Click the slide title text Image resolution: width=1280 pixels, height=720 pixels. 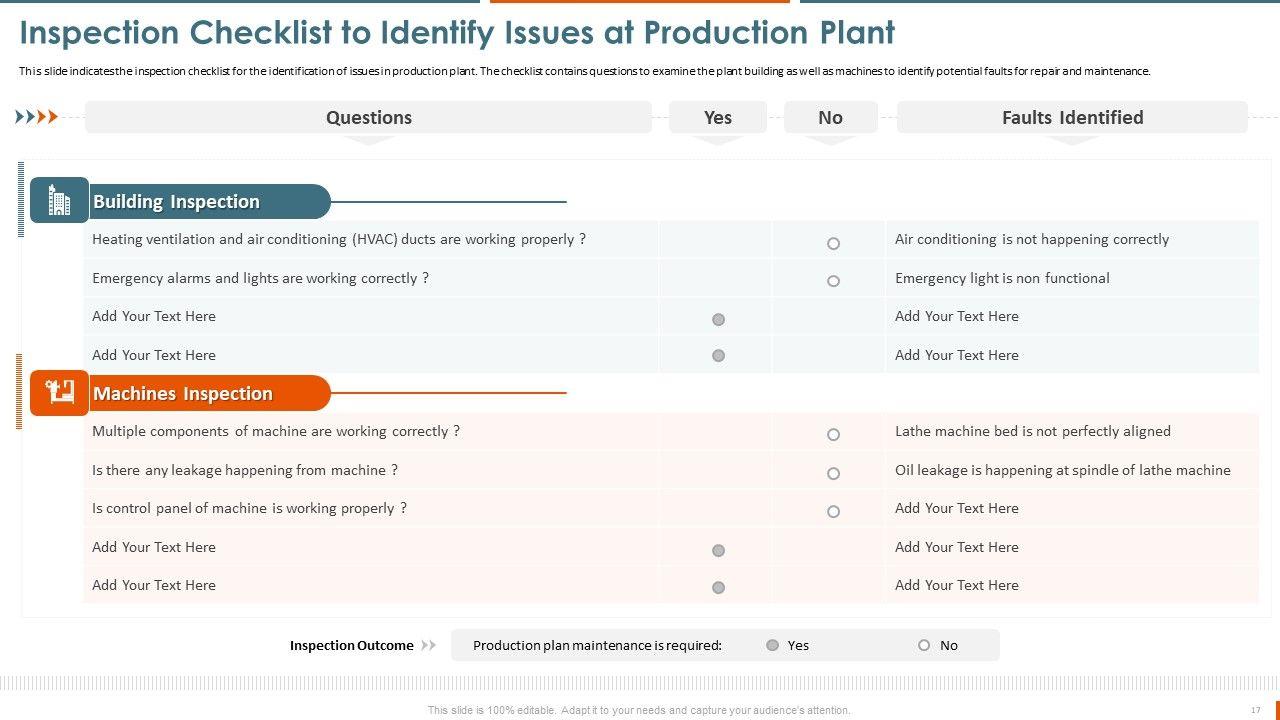(x=457, y=33)
